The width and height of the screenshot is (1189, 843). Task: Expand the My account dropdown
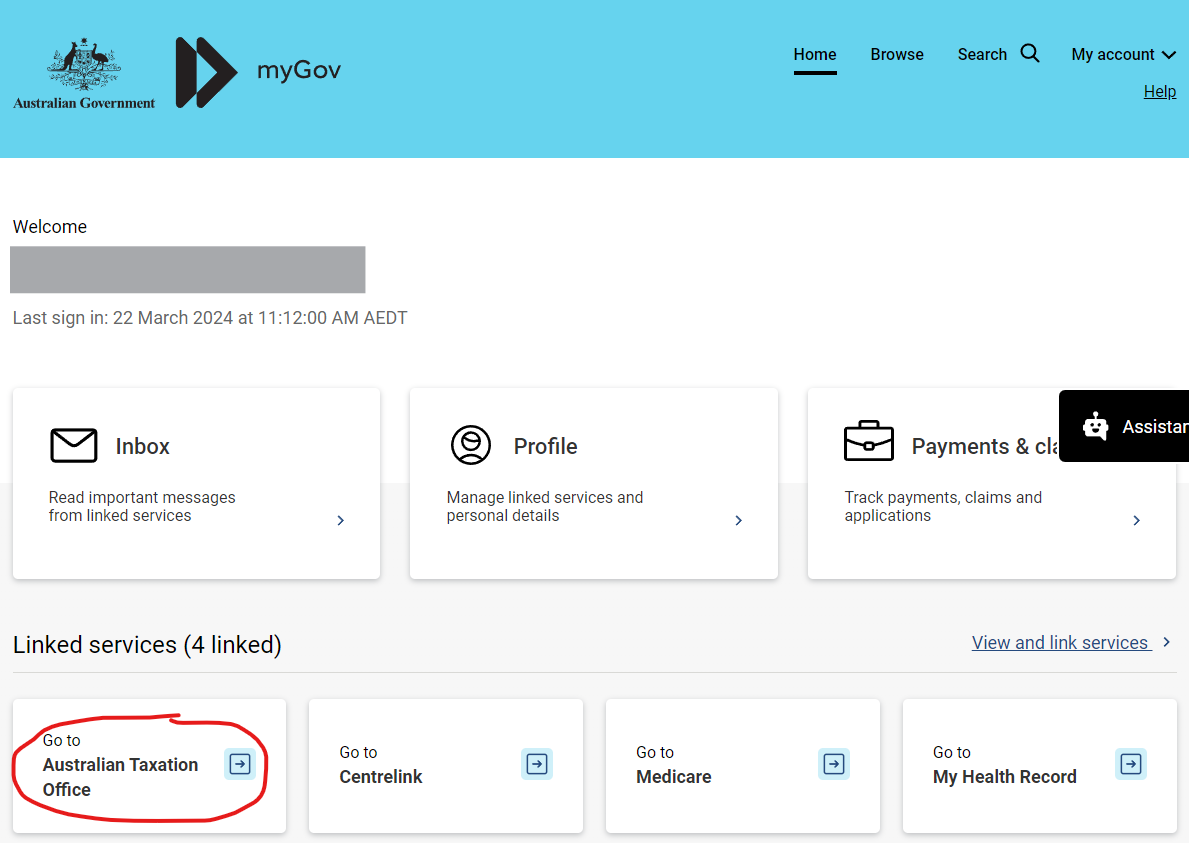point(1122,54)
